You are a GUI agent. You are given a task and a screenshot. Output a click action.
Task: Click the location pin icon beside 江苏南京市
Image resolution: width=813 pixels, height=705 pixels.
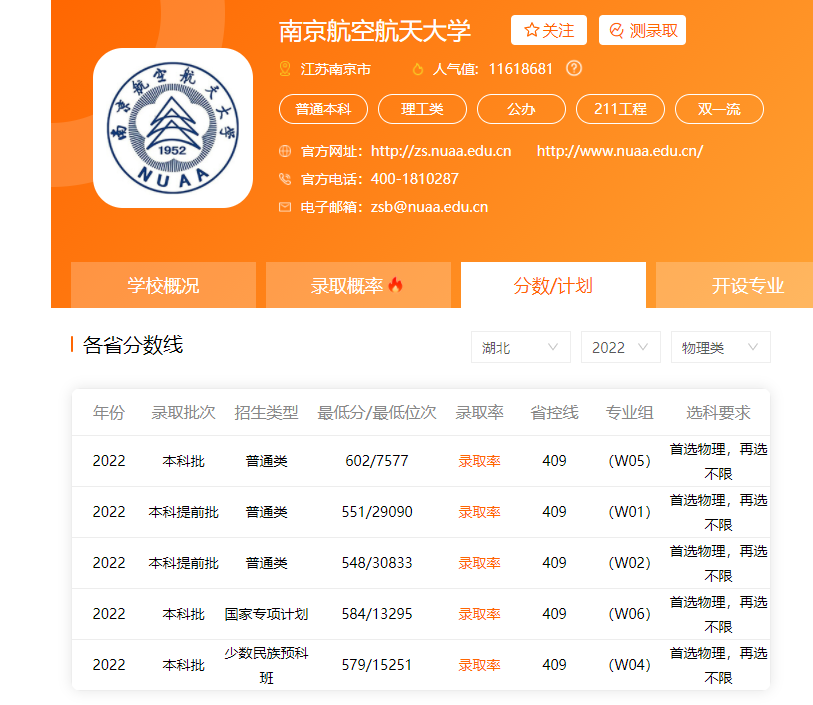click(285, 68)
